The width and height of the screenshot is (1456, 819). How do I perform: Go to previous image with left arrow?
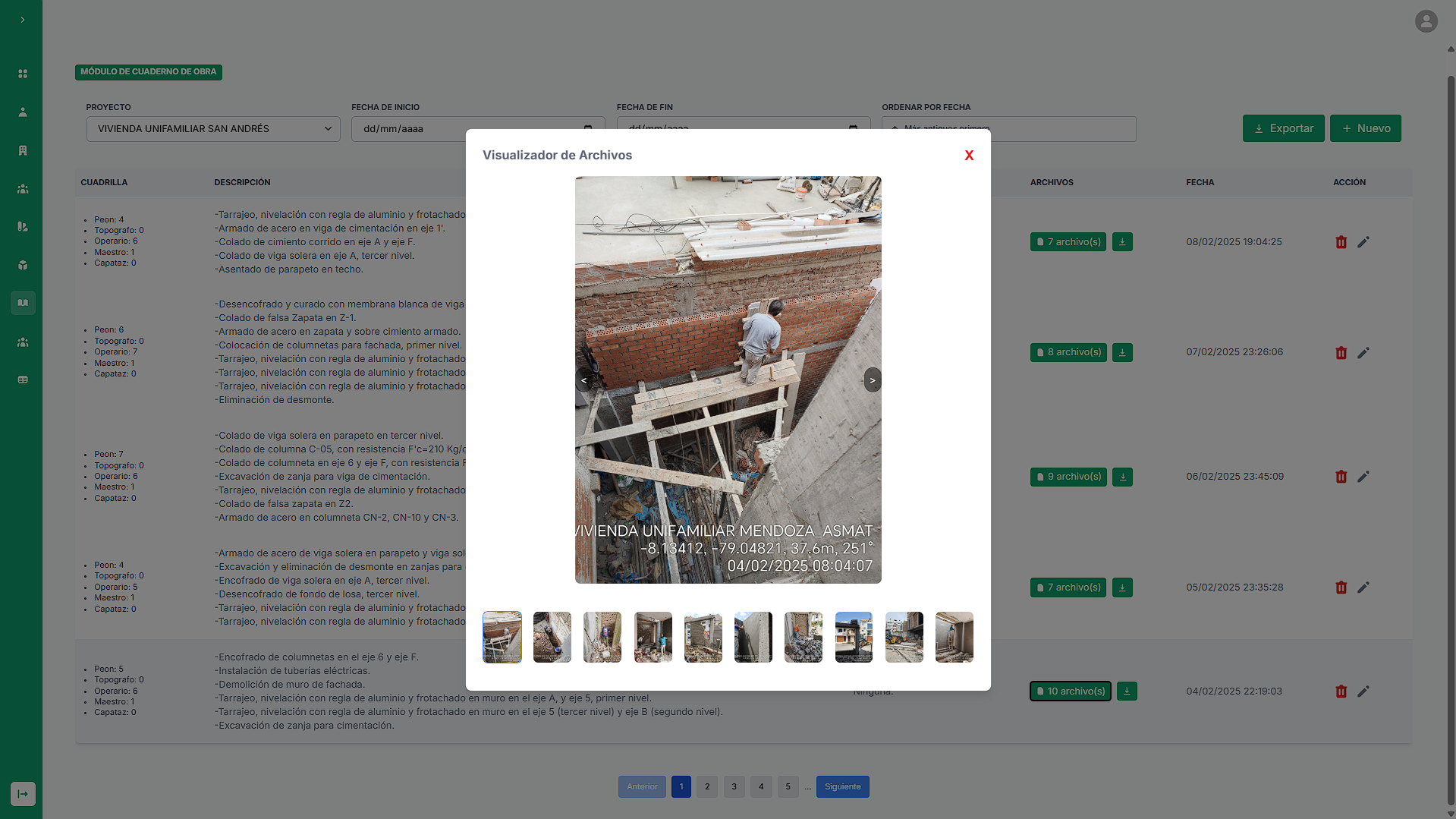tap(583, 380)
